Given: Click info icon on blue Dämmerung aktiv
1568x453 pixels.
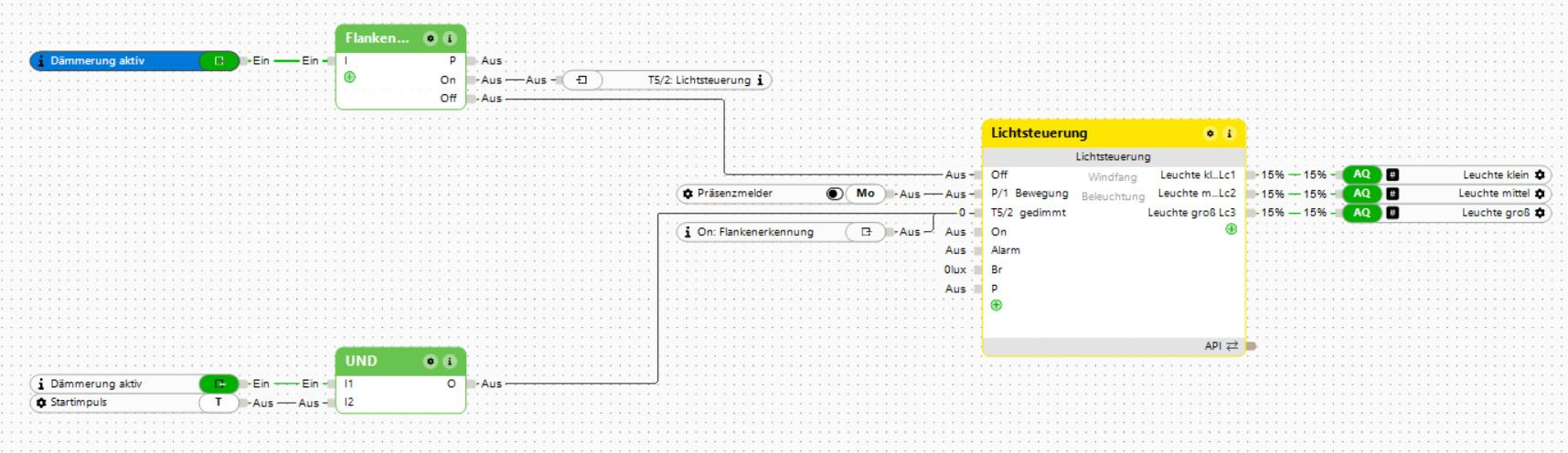Looking at the screenshot, I should 41,61.
